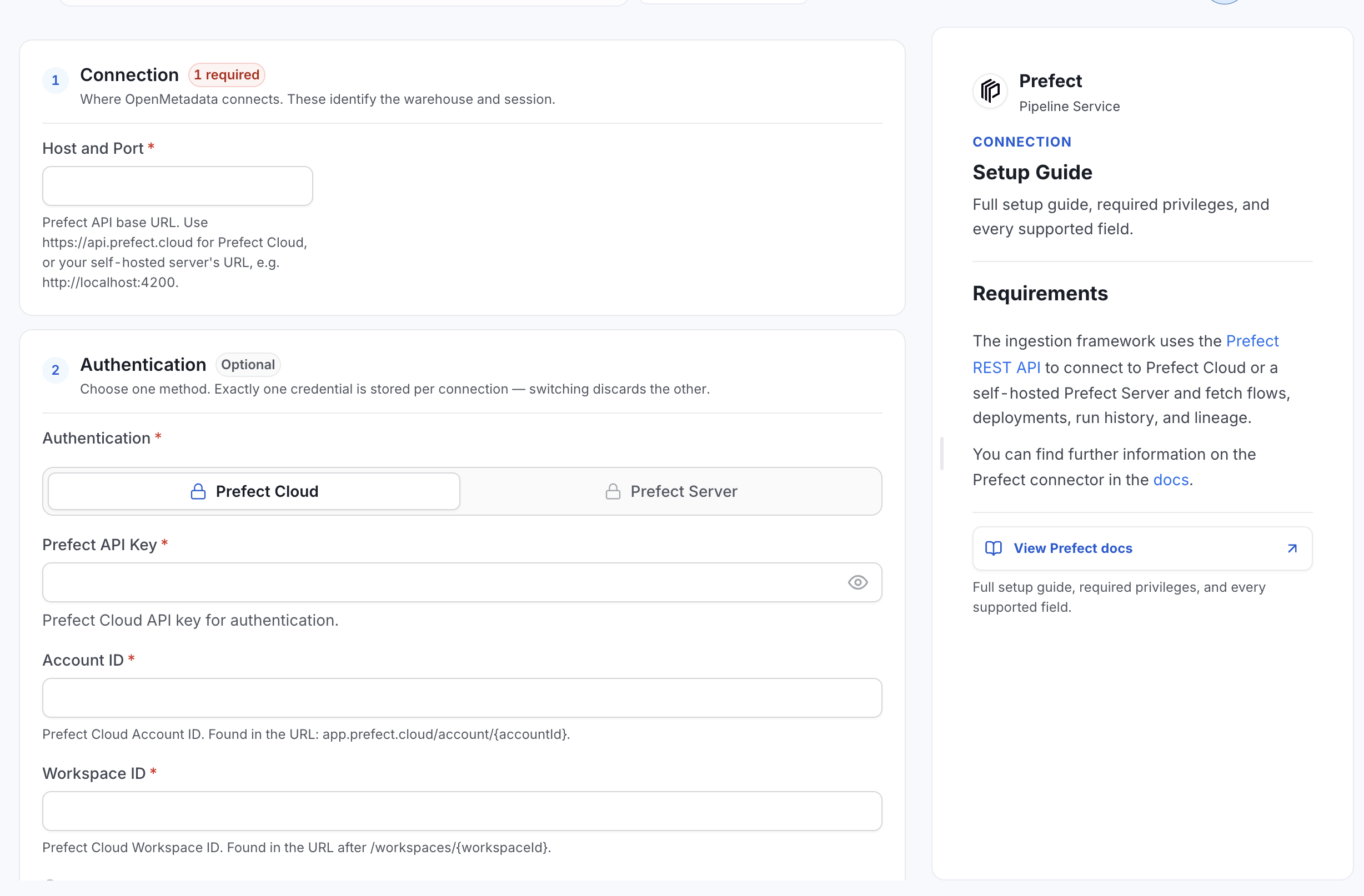This screenshot has width=1364, height=896.
Task: Focus the Host and Port field
Action: pyautogui.click(x=178, y=186)
